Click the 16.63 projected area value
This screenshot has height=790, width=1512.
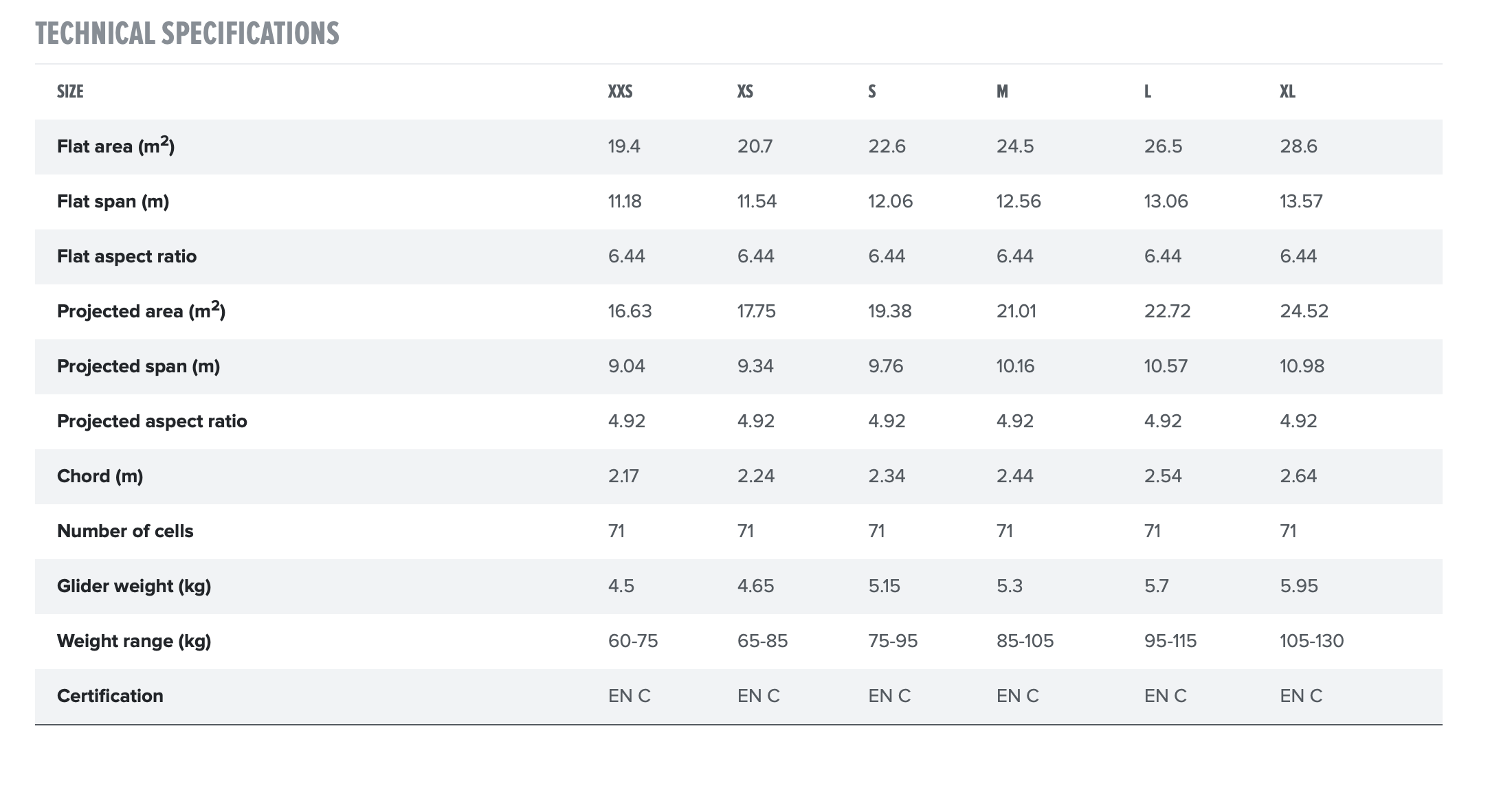(630, 311)
